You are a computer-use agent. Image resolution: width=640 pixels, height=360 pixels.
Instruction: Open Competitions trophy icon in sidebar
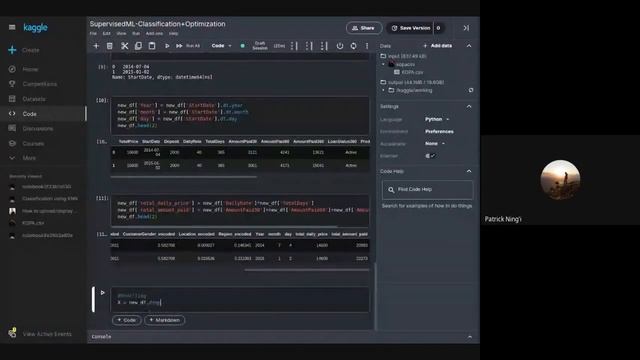point(12,84)
